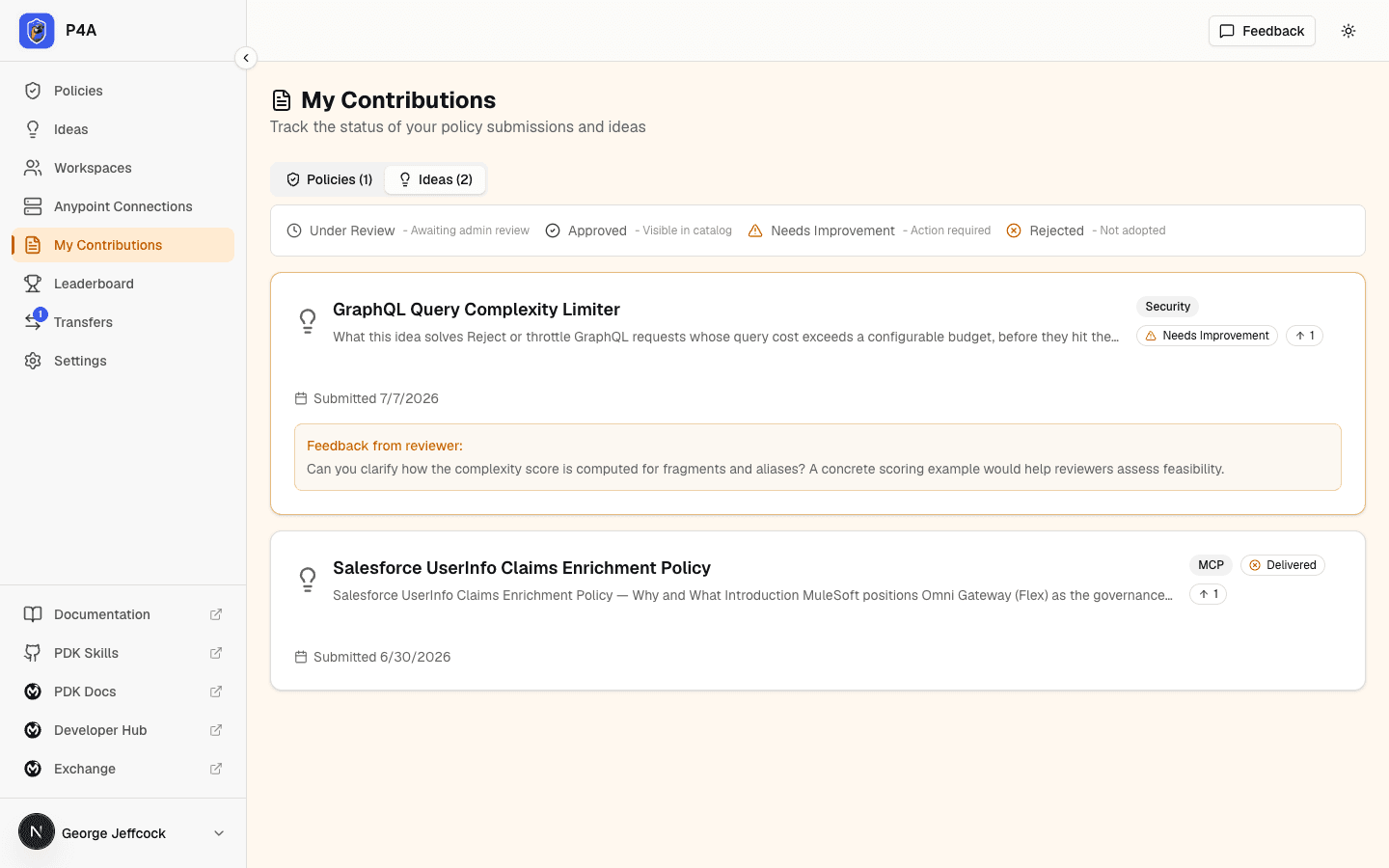Click the Anypoint Connections server icon

[33, 206]
